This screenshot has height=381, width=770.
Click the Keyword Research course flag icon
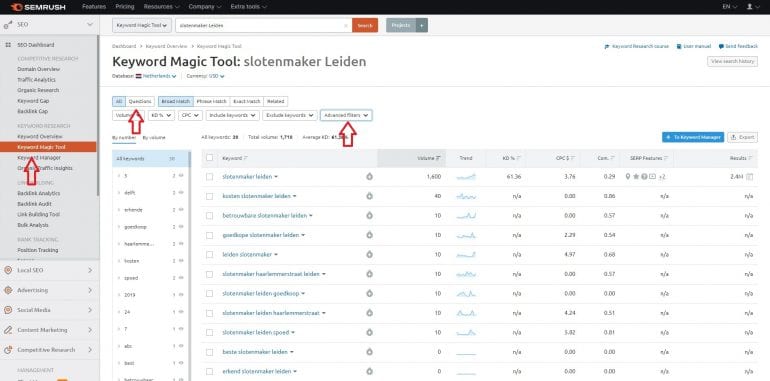(607, 46)
